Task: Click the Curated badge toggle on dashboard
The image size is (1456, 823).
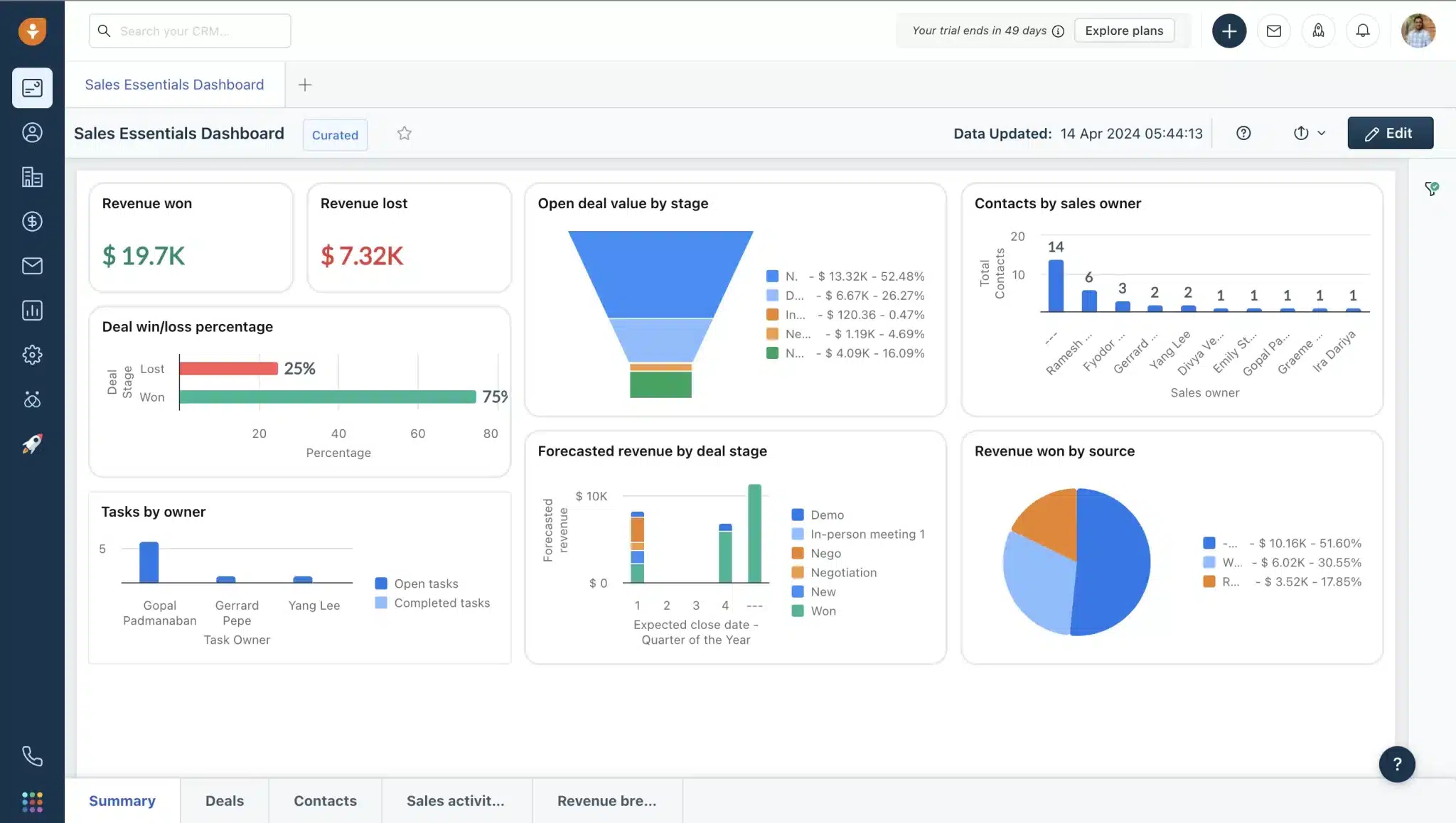Action: pyautogui.click(x=335, y=134)
